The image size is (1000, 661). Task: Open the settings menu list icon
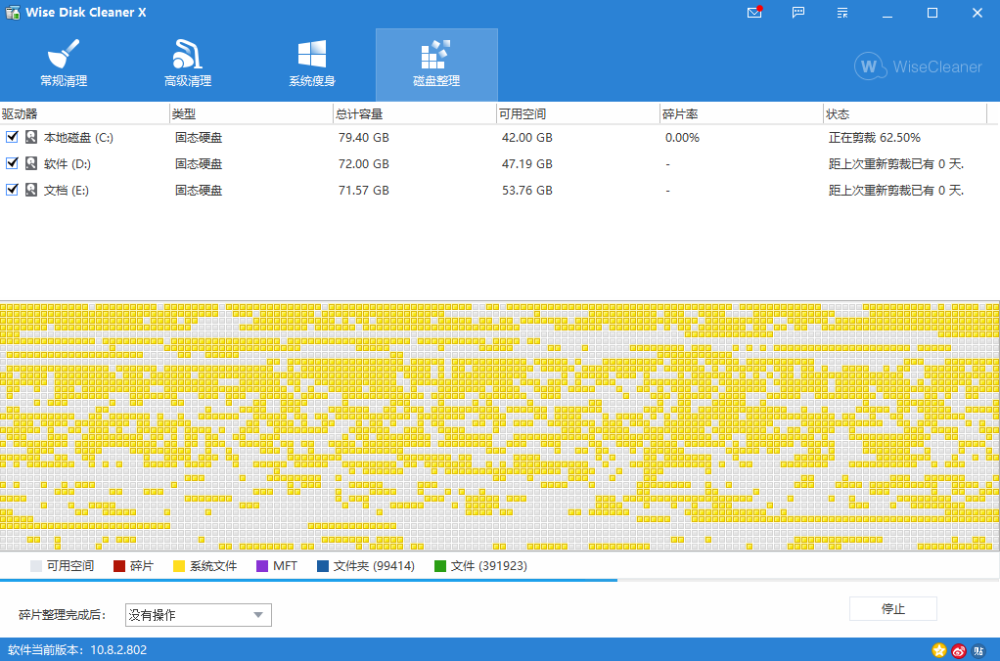842,13
